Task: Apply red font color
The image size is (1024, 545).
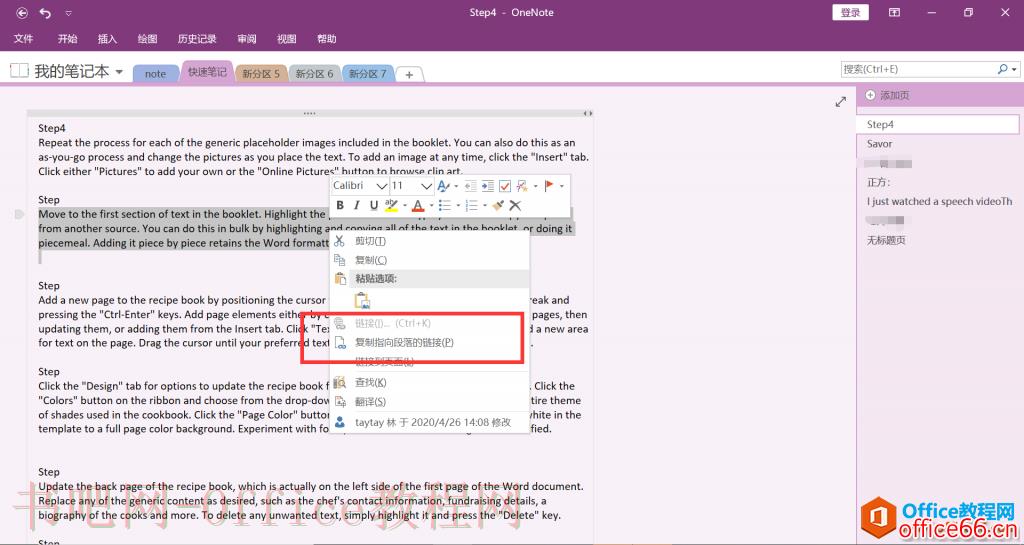Action: (418, 206)
